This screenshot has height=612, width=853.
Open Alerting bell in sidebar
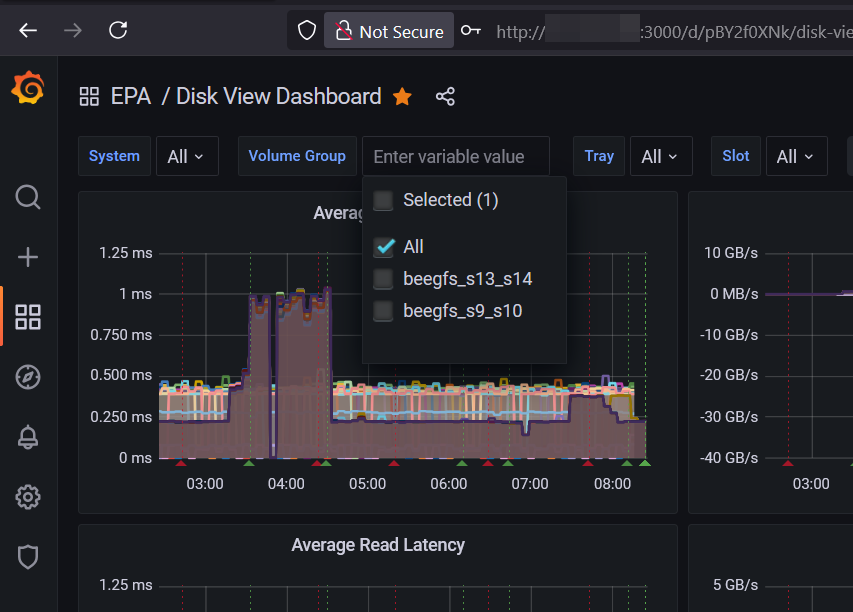point(28,437)
